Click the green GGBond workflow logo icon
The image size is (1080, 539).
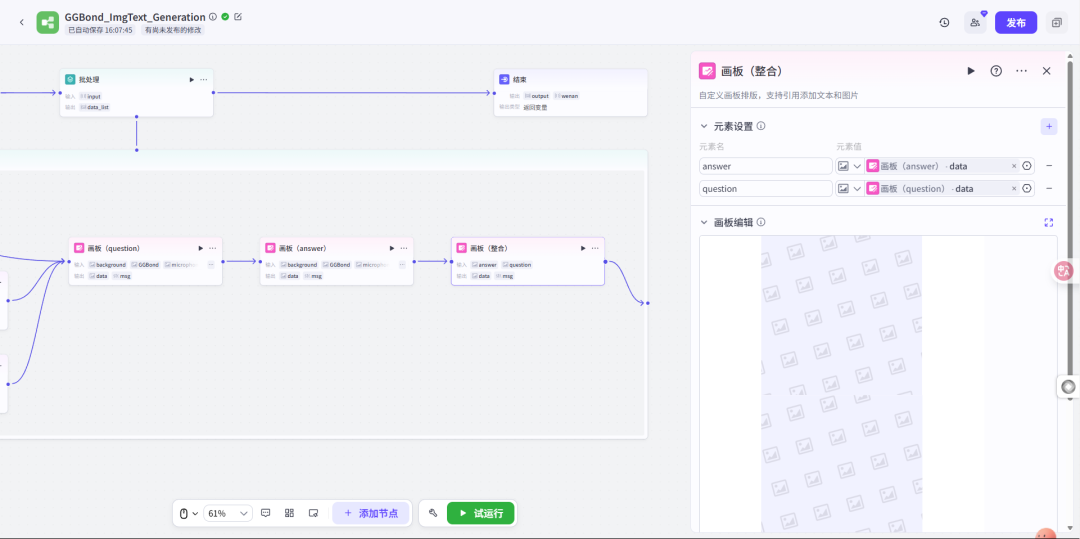(x=48, y=23)
